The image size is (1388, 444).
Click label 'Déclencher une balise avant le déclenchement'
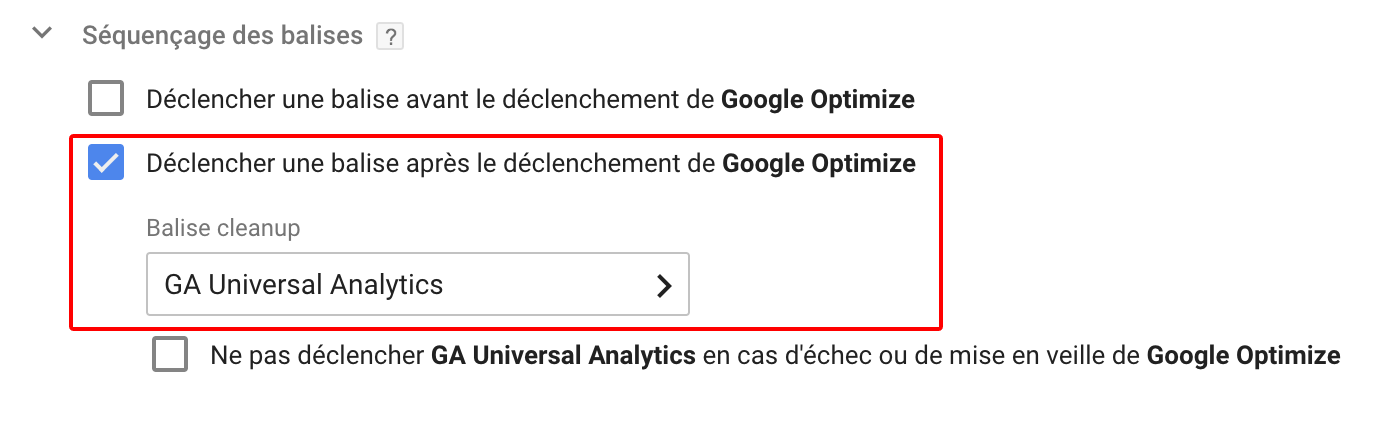(432, 100)
